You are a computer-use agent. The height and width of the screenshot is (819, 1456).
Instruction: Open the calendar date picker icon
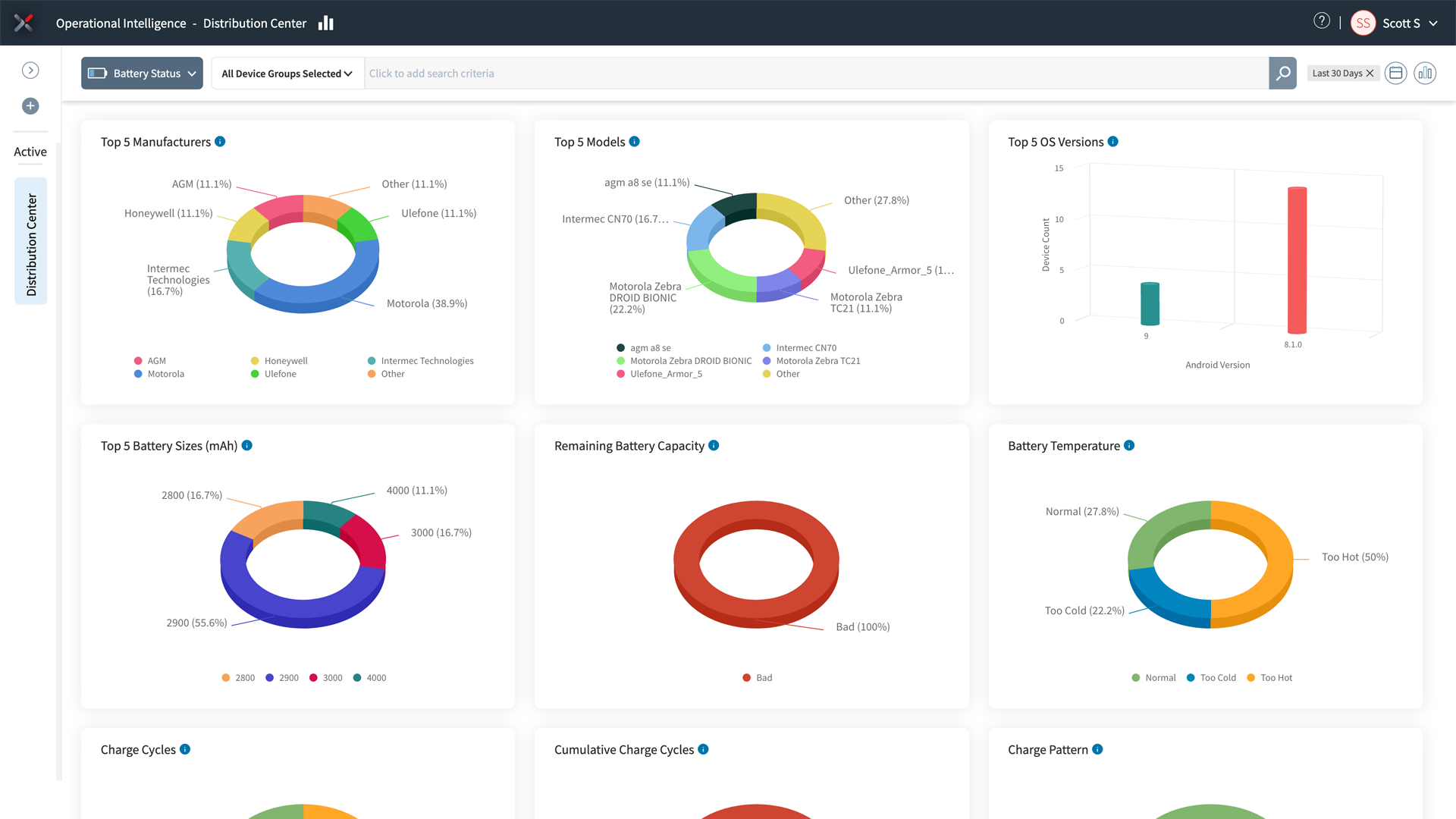pyautogui.click(x=1395, y=74)
